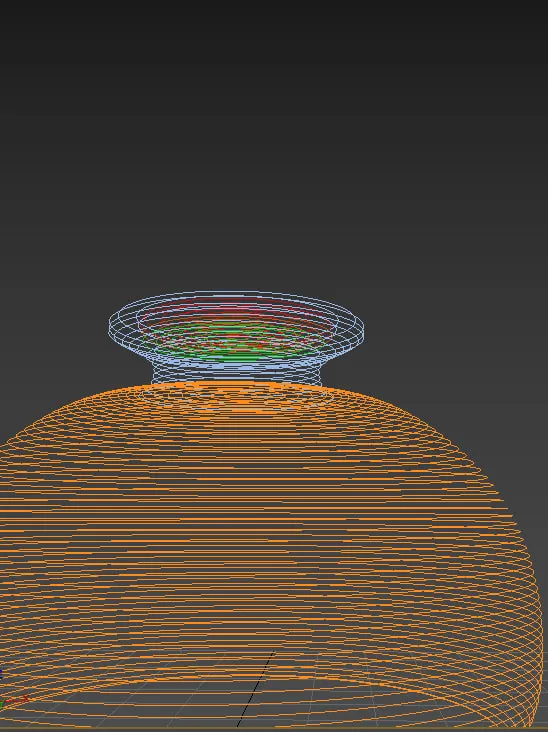Click the top end of the black line
Screen dimensions: 548x732
[273, 653]
